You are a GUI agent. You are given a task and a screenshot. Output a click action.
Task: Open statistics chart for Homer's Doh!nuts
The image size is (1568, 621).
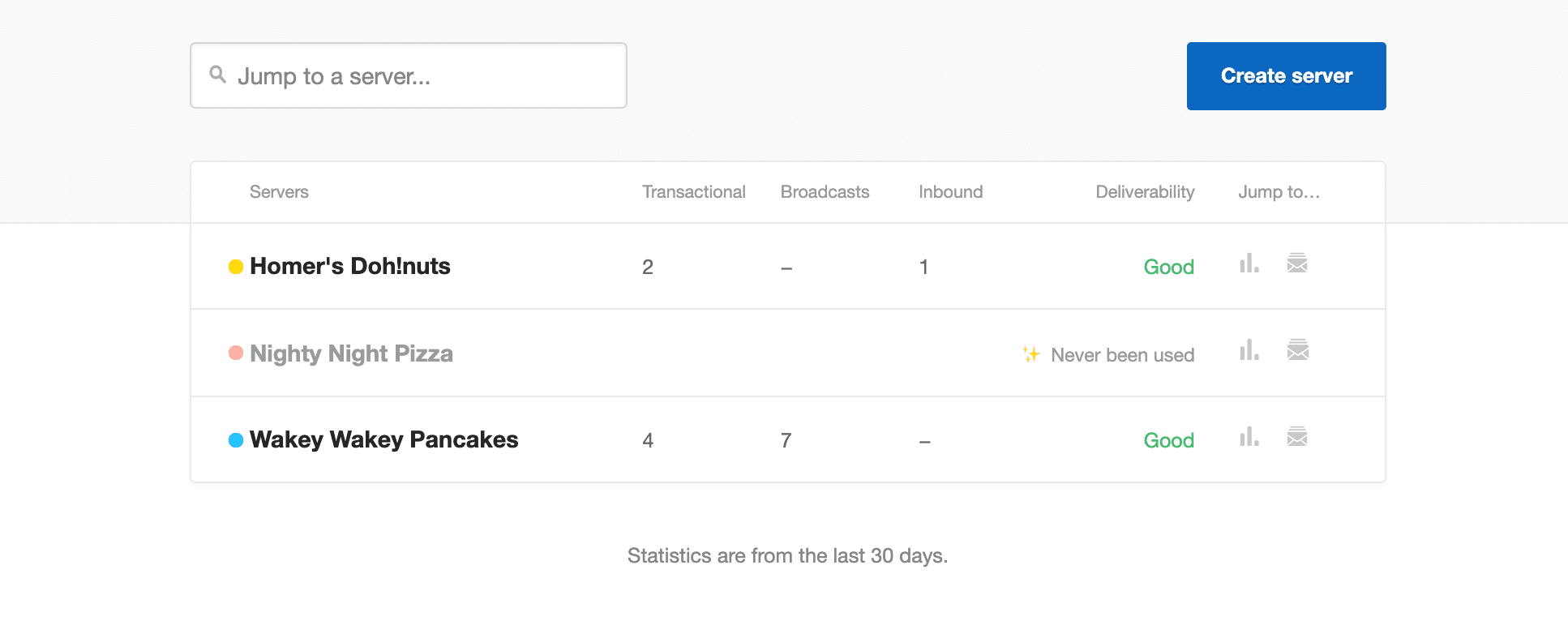coord(1248,263)
